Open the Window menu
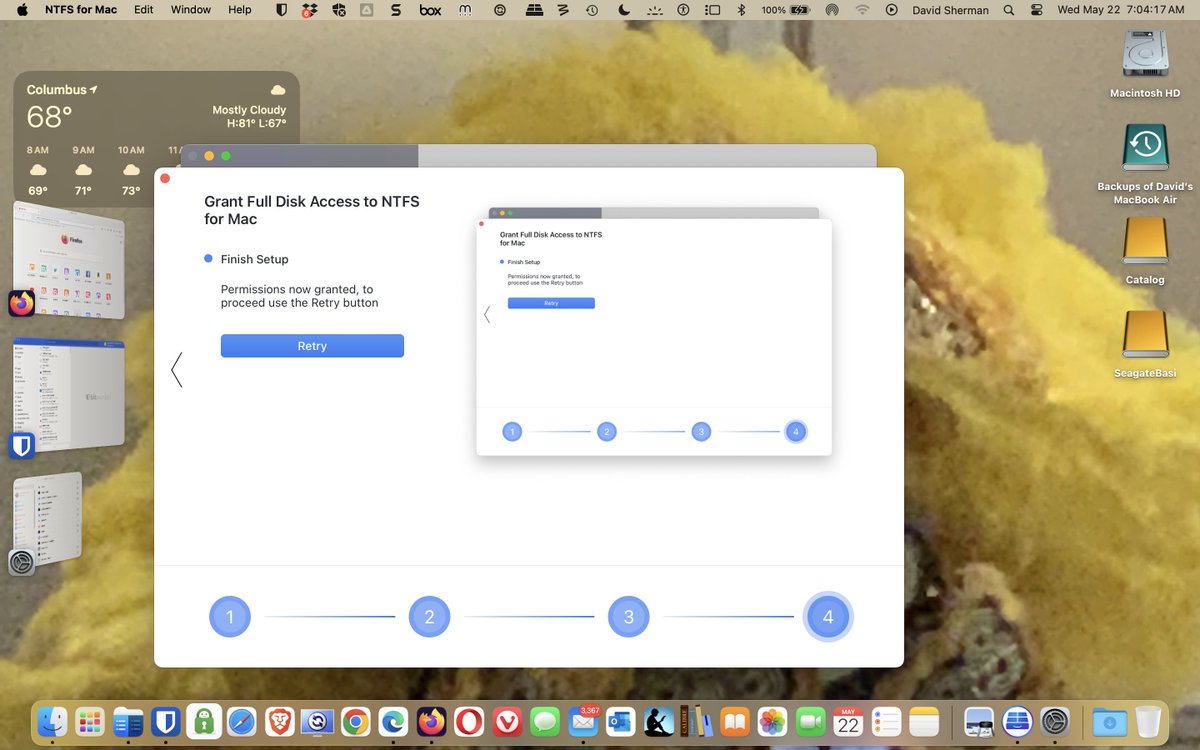The height and width of the screenshot is (750, 1200). point(191,10)
